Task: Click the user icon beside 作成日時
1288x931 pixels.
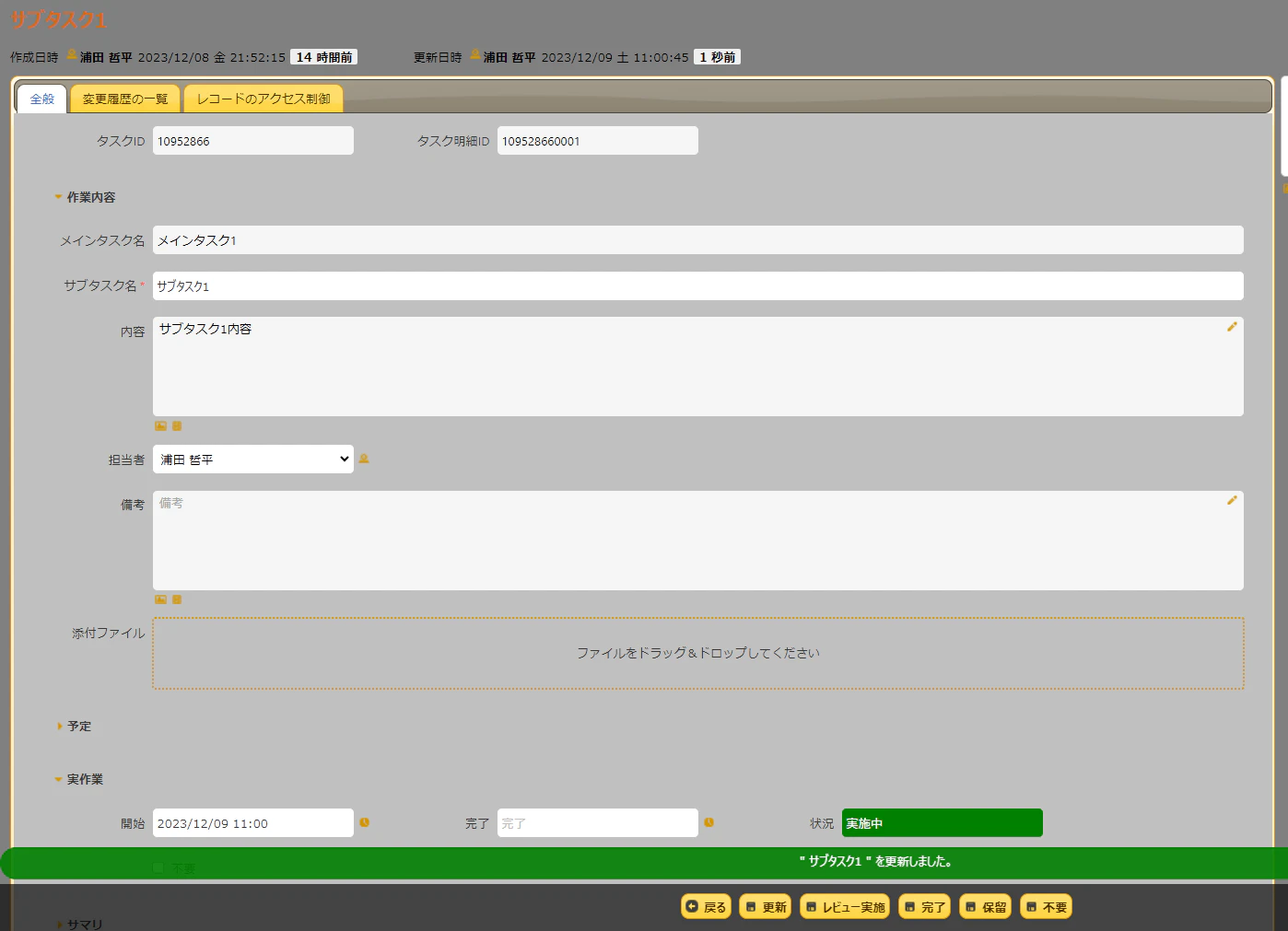Action: (72, 54)
